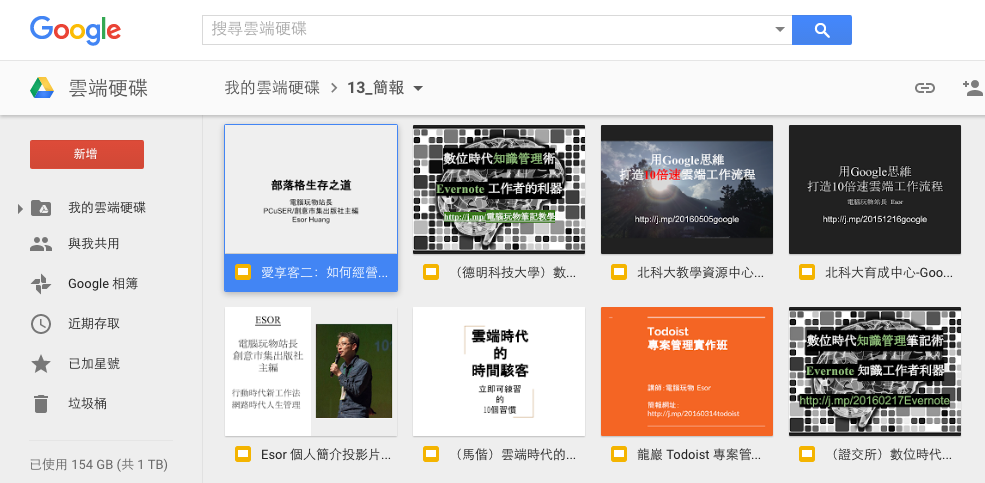
Task: Click the Google Drive triangle logo
Action: 42,88
